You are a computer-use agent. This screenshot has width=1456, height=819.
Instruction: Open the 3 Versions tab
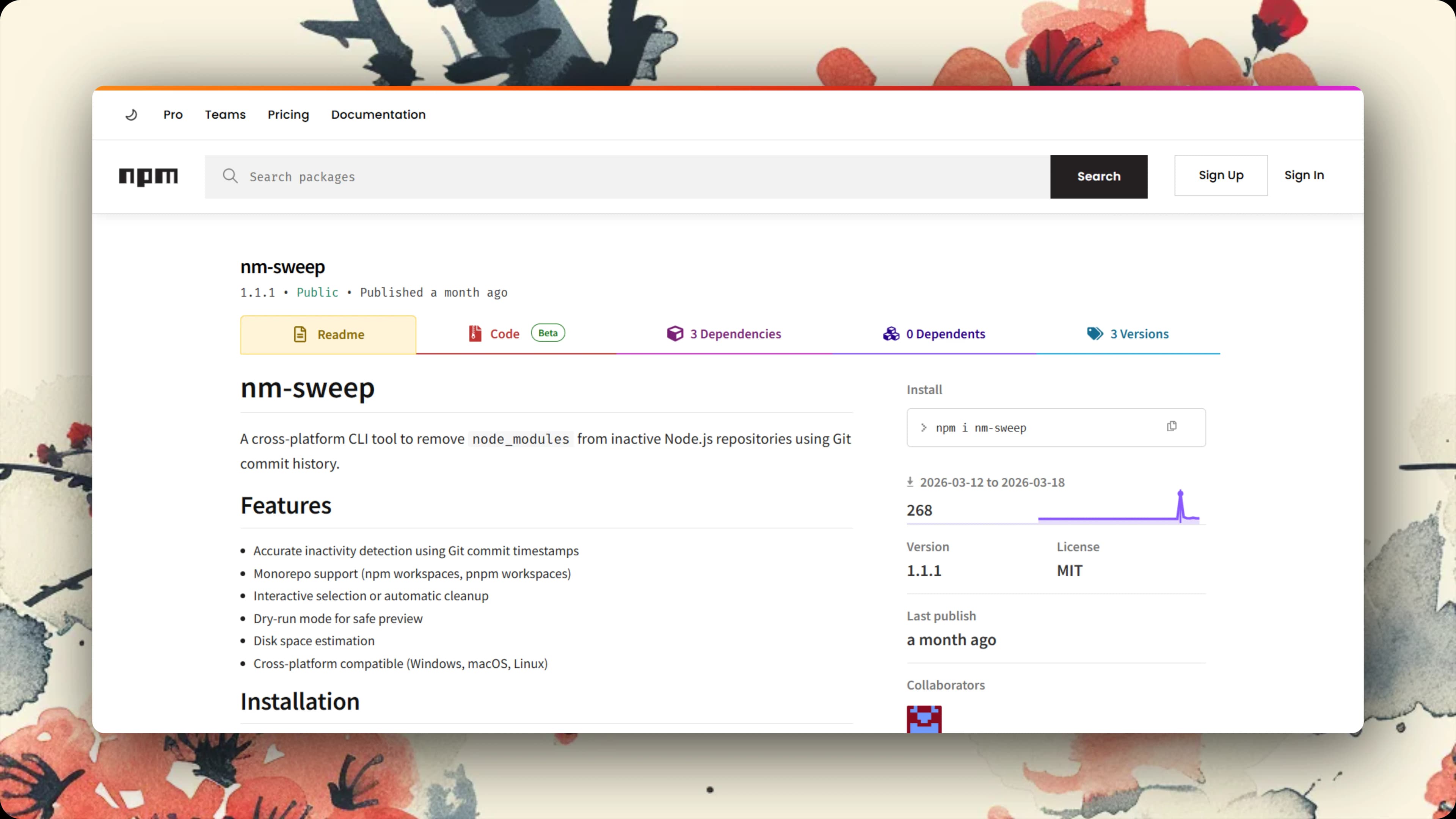click(1128, 334)
